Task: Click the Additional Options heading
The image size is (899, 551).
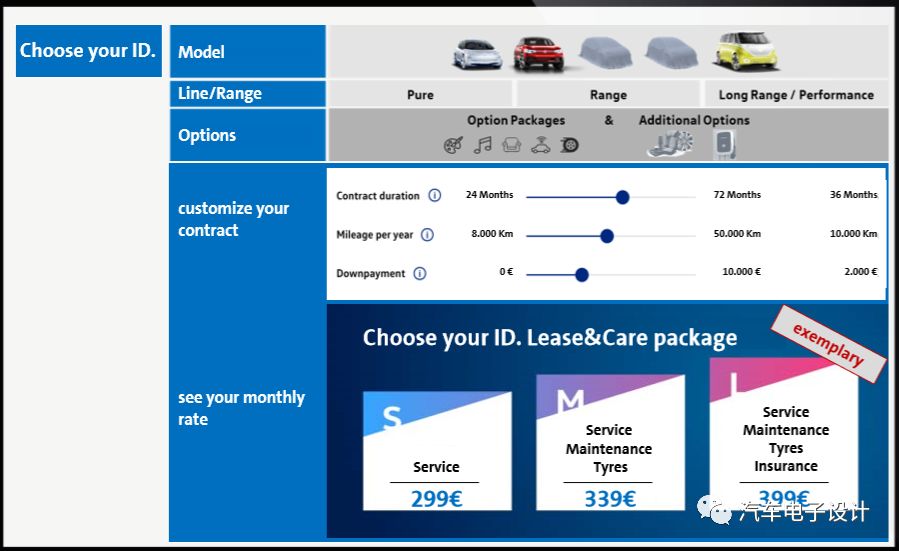Action: tap(694, 120)
